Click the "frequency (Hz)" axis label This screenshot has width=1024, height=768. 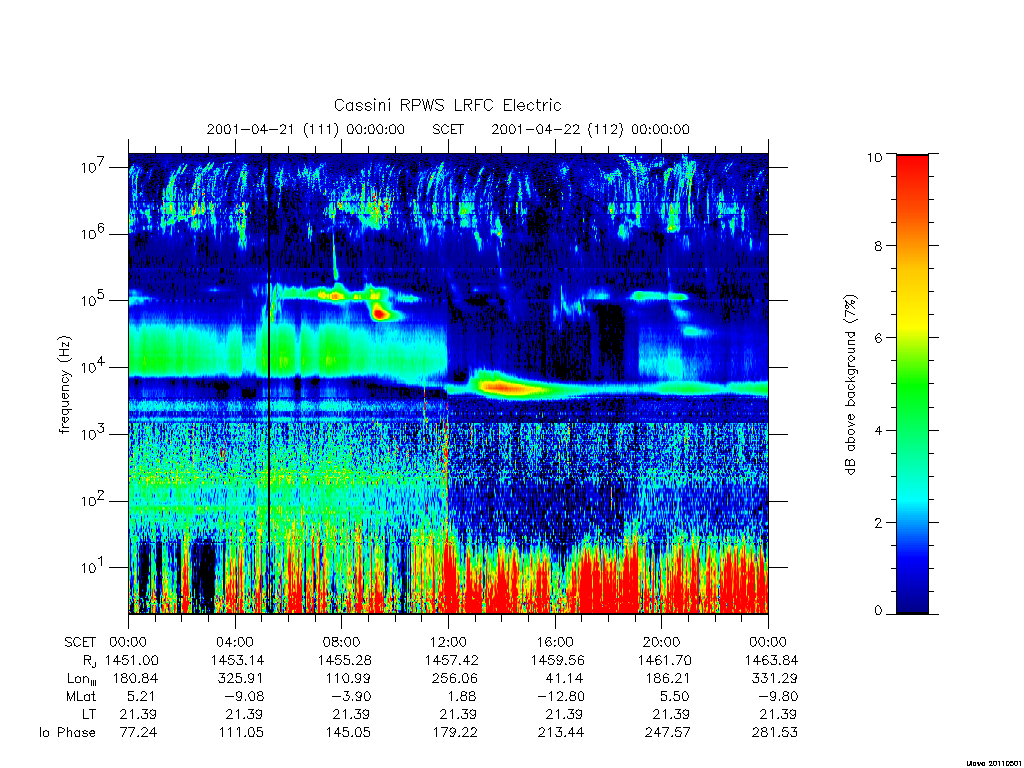point(64,385)
